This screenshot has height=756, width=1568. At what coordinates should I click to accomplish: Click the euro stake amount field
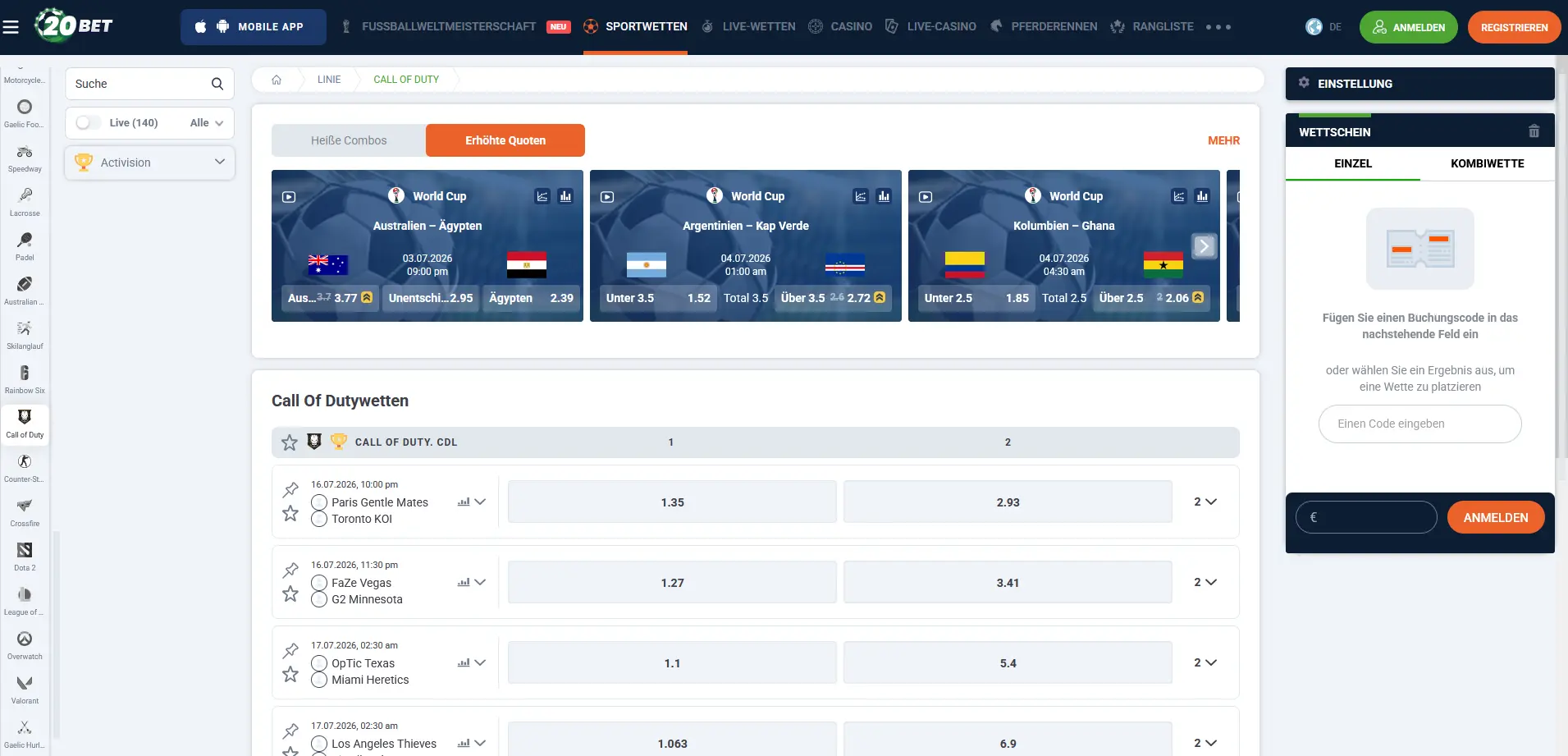pos(1366,517)
